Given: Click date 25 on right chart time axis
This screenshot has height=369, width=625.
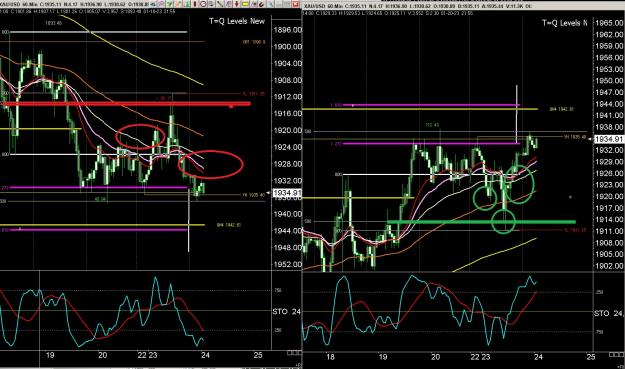Looking at the screenshot, I should [x=591, y=357].
